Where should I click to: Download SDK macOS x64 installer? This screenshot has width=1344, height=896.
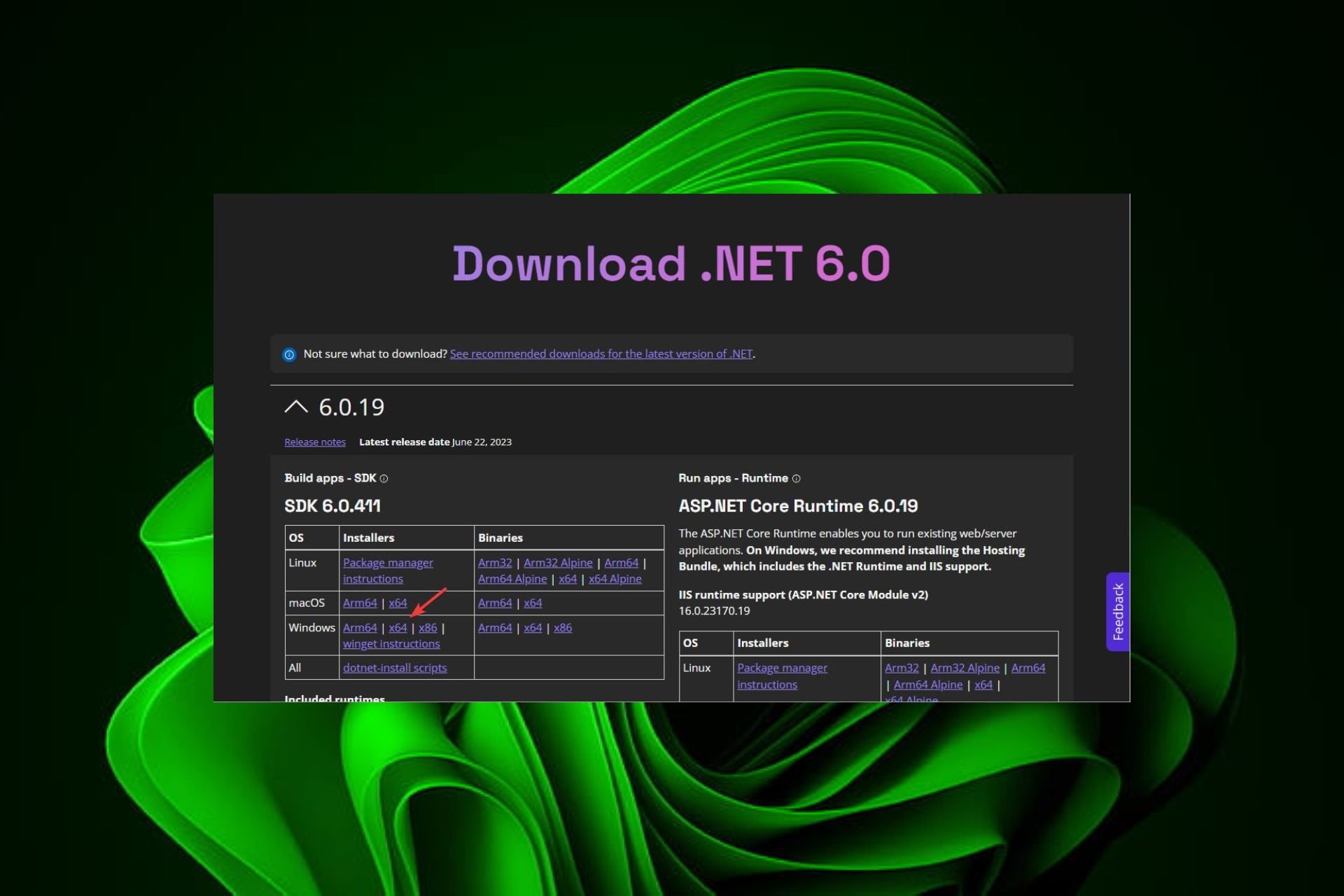[x=398, y=603]
